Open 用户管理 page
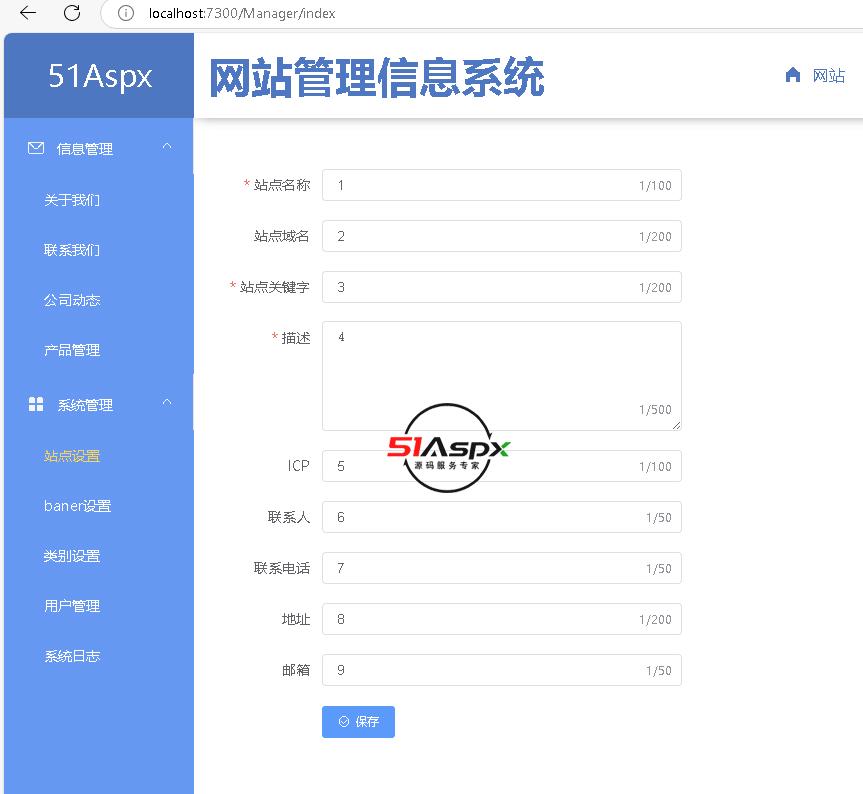The height and width of the screenshot is (794, 863). pos(72,606)
